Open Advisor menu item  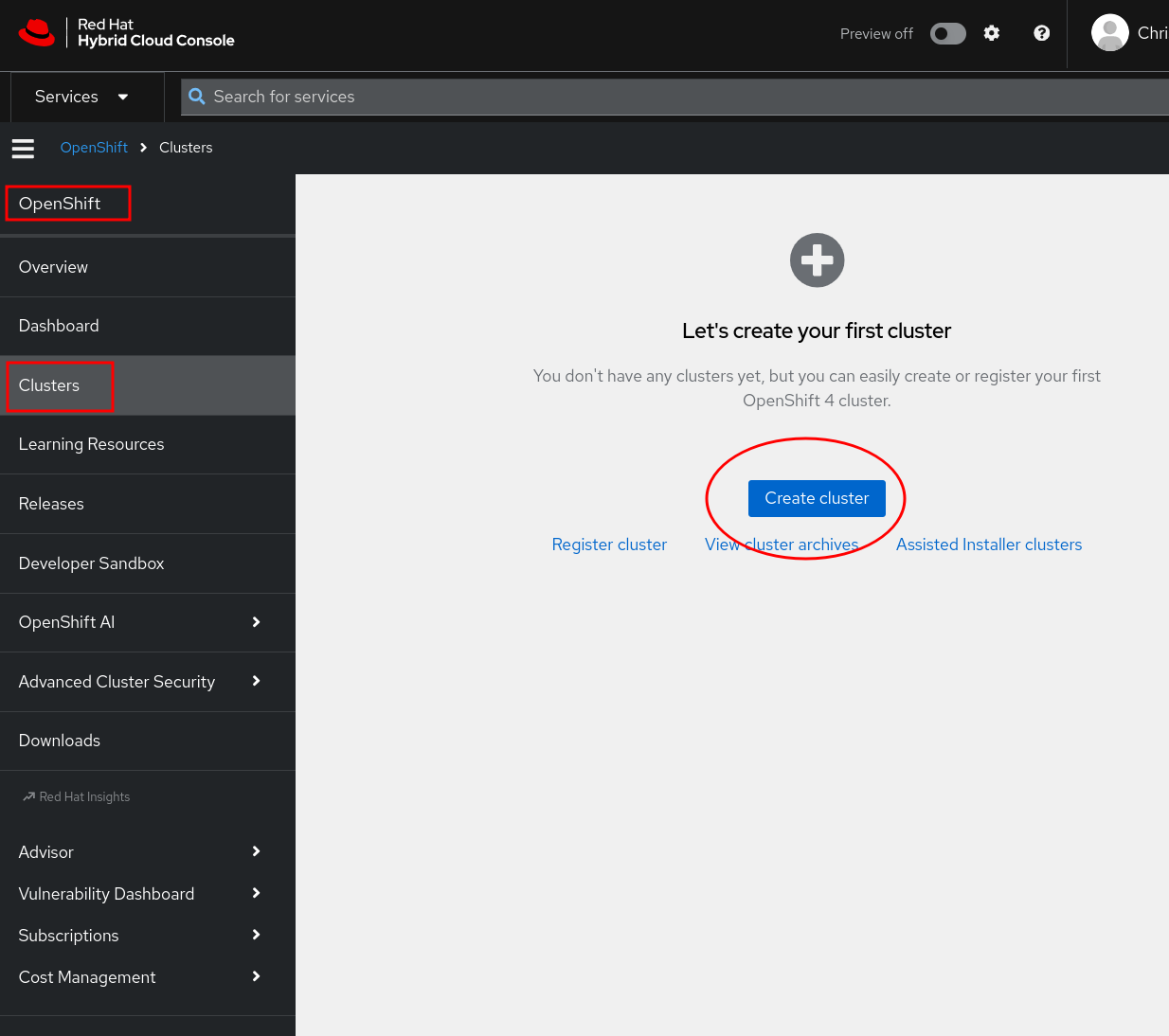pos(148,852)
